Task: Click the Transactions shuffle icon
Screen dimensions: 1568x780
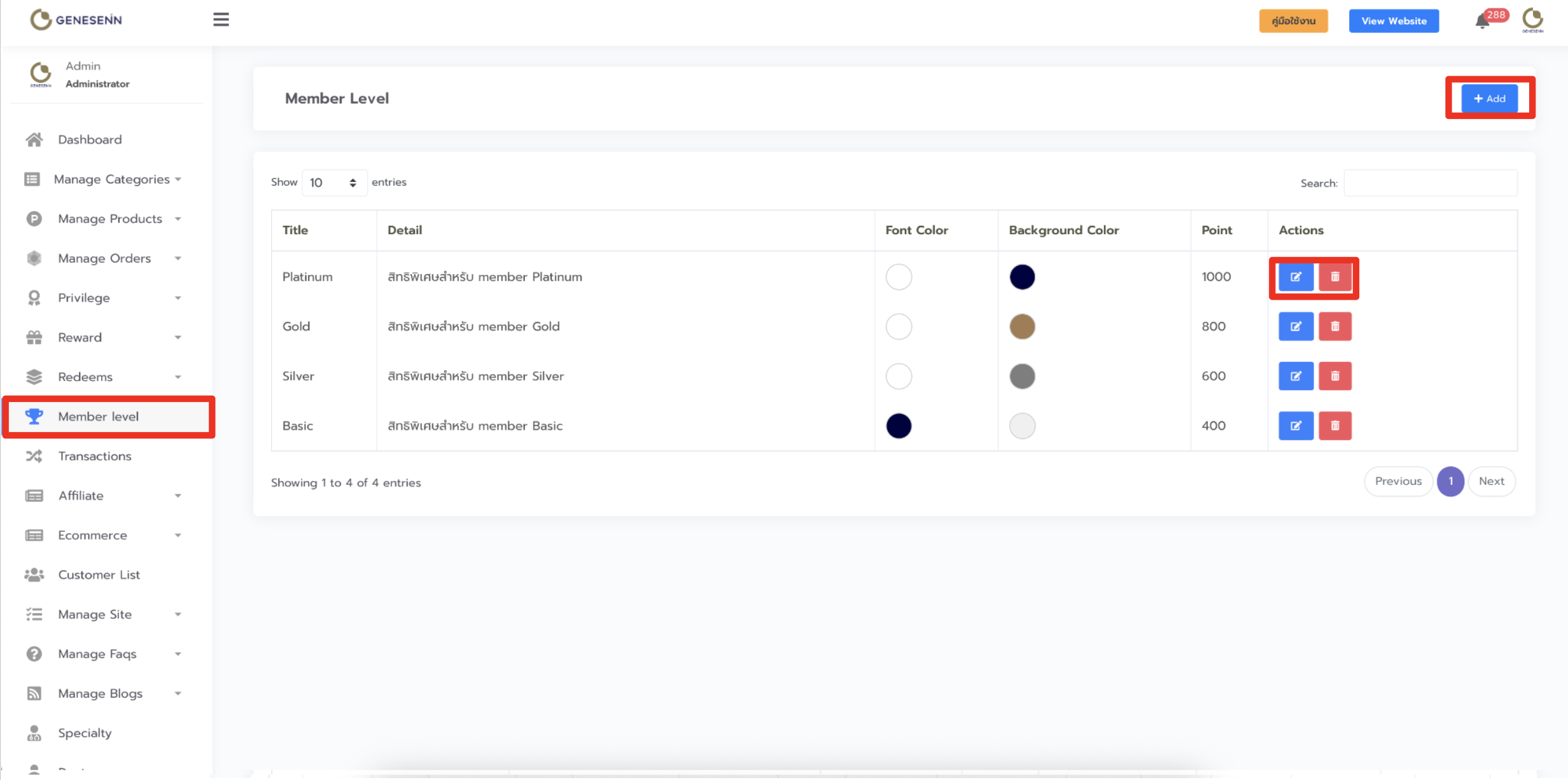Action: (x=34, y=456)
